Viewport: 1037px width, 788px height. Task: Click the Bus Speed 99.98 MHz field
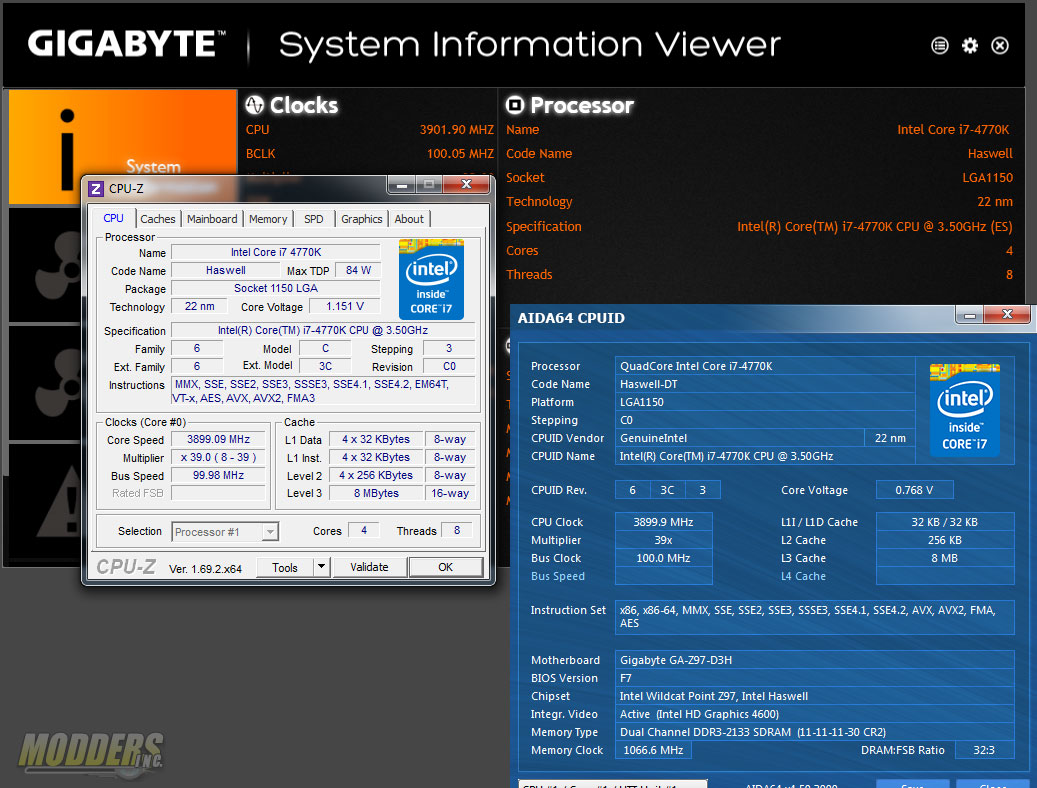218,475
